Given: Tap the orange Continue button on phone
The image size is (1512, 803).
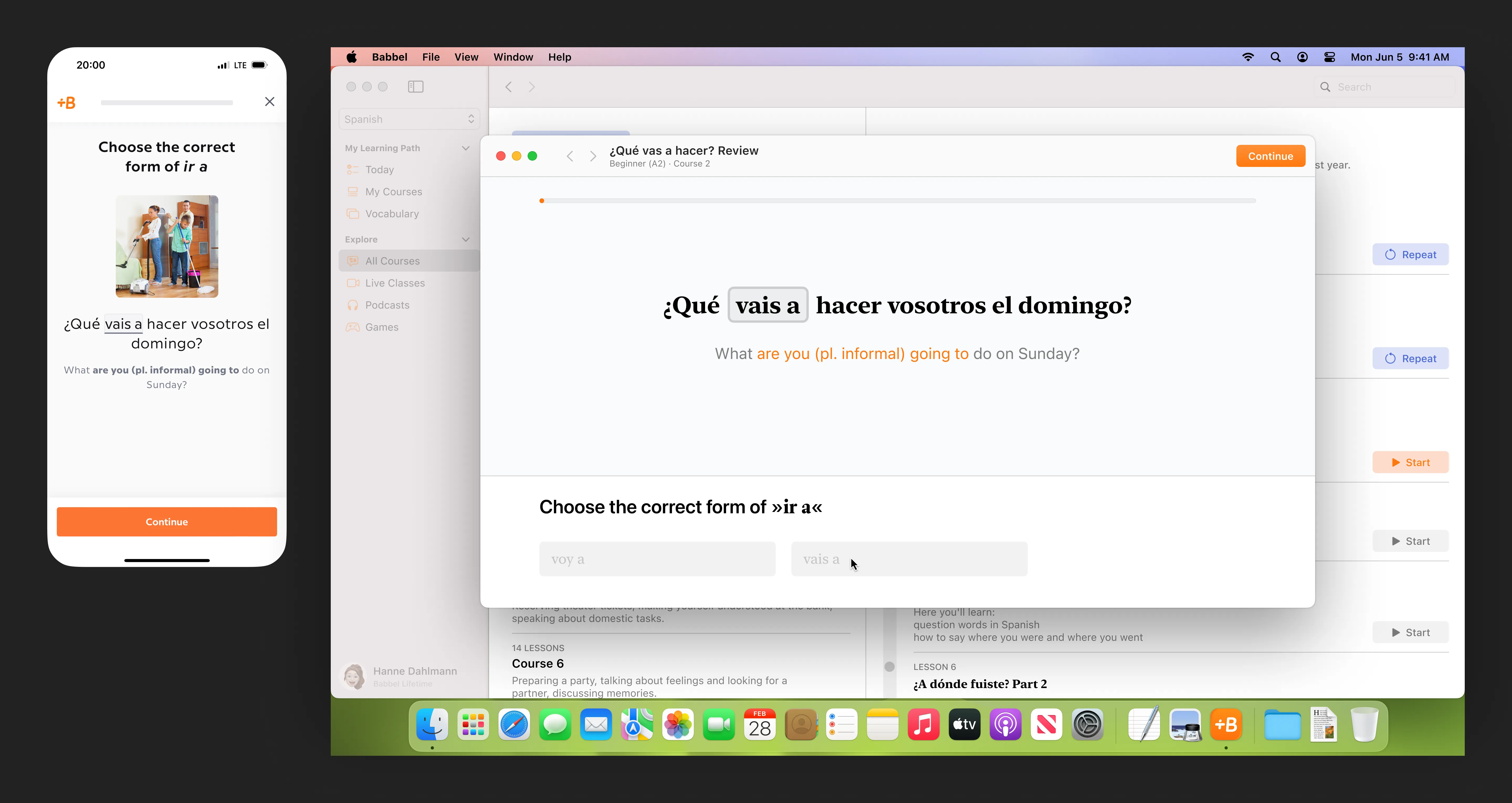Looking at the screenshot, I should point(167,522).
